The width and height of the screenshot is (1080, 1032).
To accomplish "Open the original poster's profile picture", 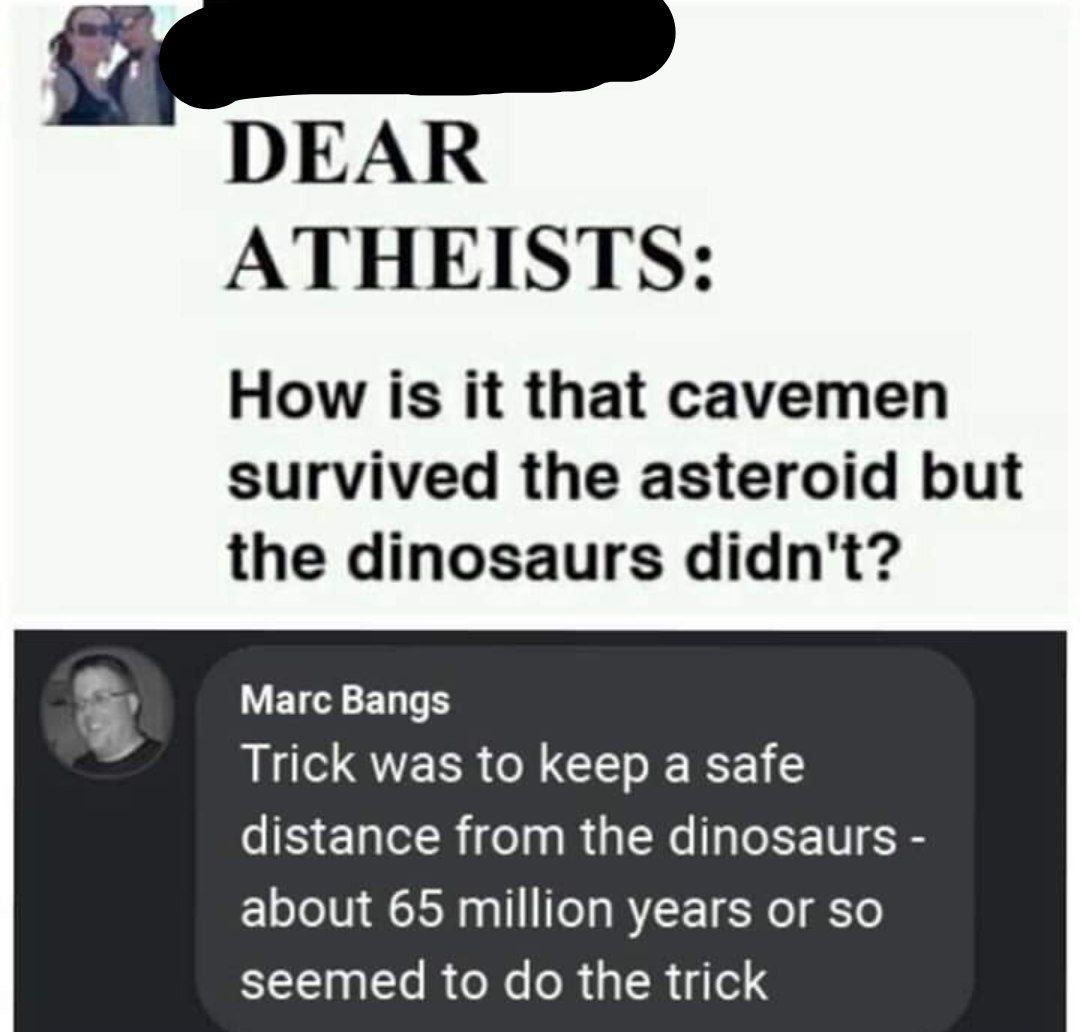I will coord(108,67).
